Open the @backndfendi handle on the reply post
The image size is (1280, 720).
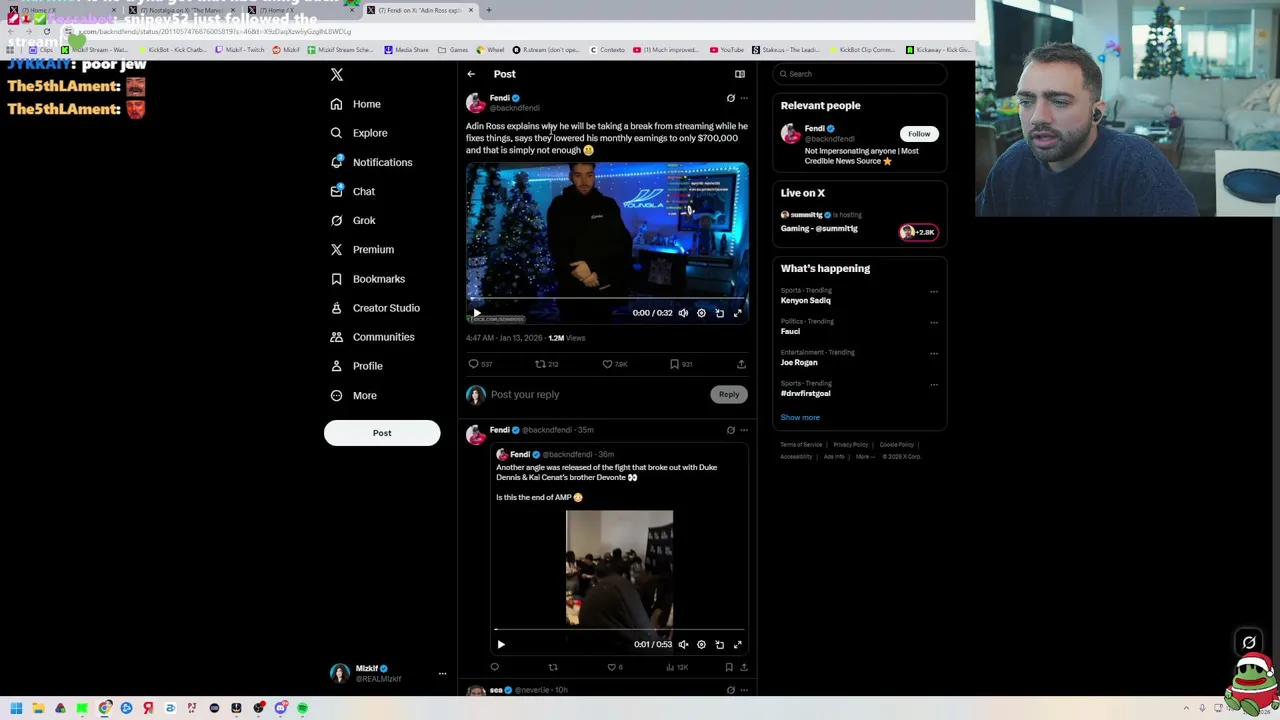(x=547, y=430)
